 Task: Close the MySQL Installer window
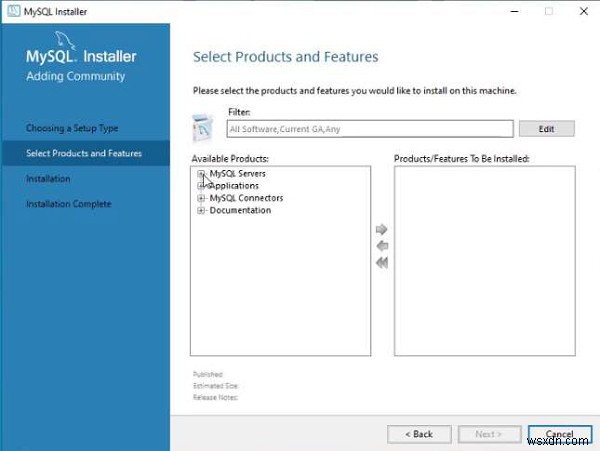coord(584,11)
